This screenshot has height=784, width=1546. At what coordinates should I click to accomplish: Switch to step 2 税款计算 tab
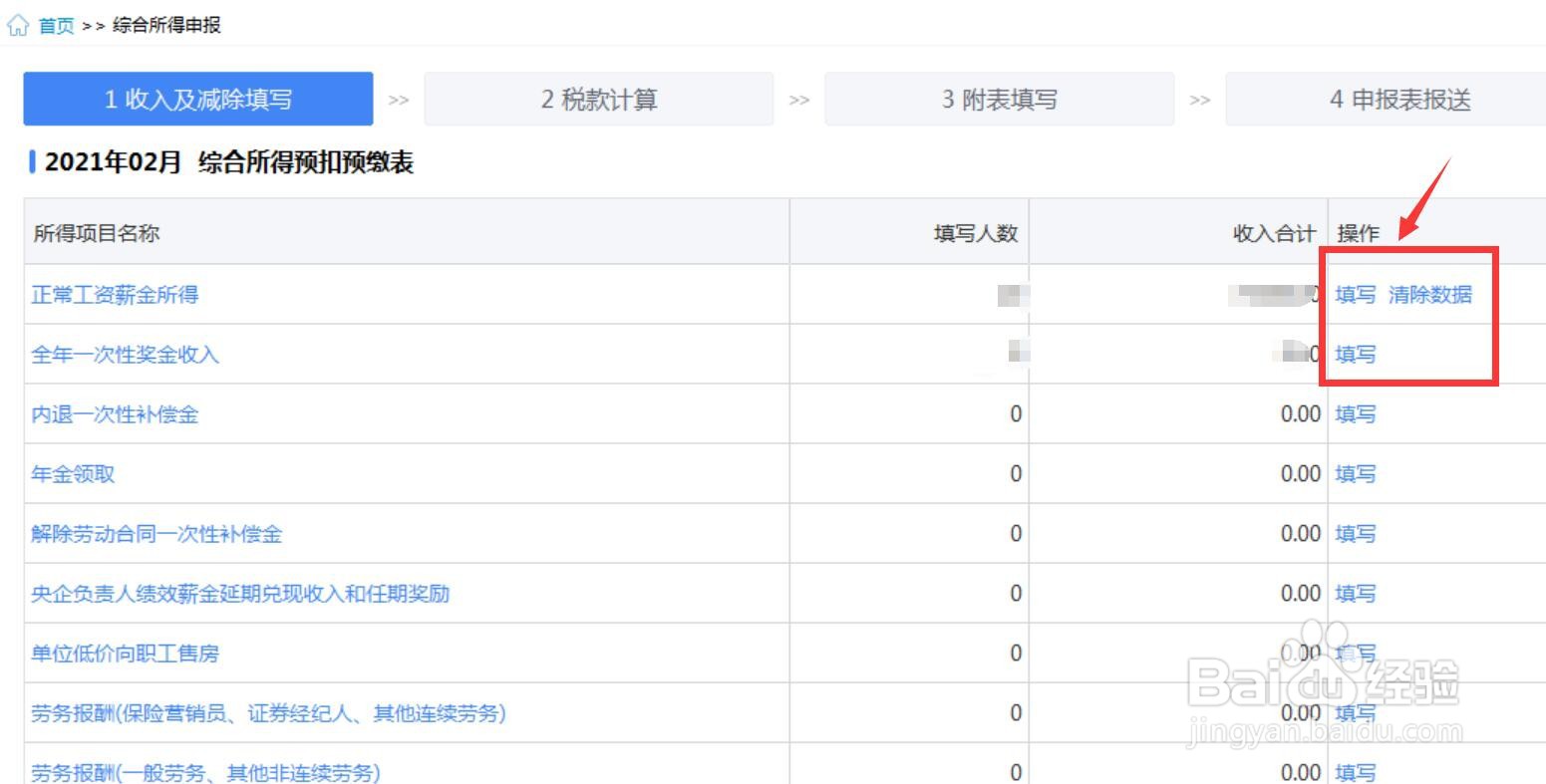click(599, 99)
